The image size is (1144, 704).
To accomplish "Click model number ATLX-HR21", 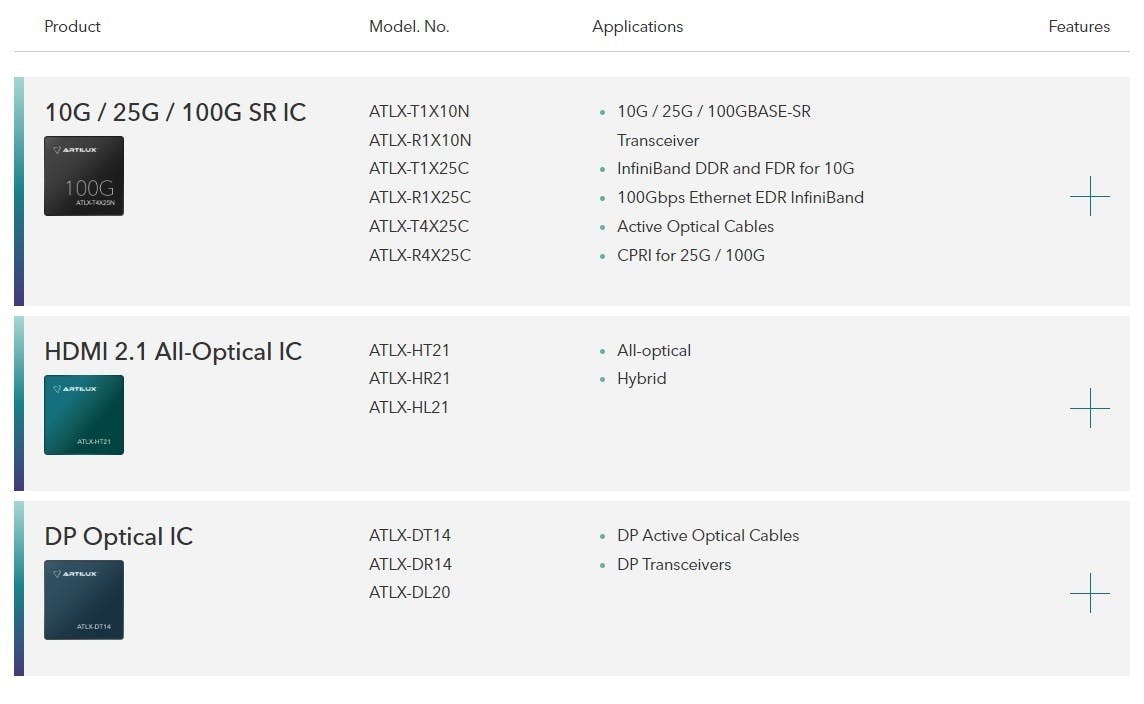I will coord(409,379).
